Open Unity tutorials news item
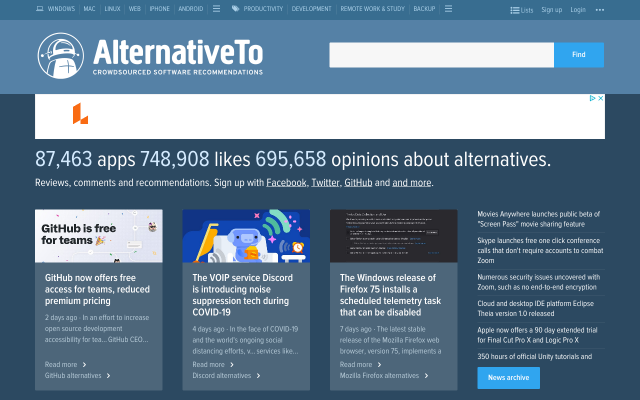 coord(534,356)
